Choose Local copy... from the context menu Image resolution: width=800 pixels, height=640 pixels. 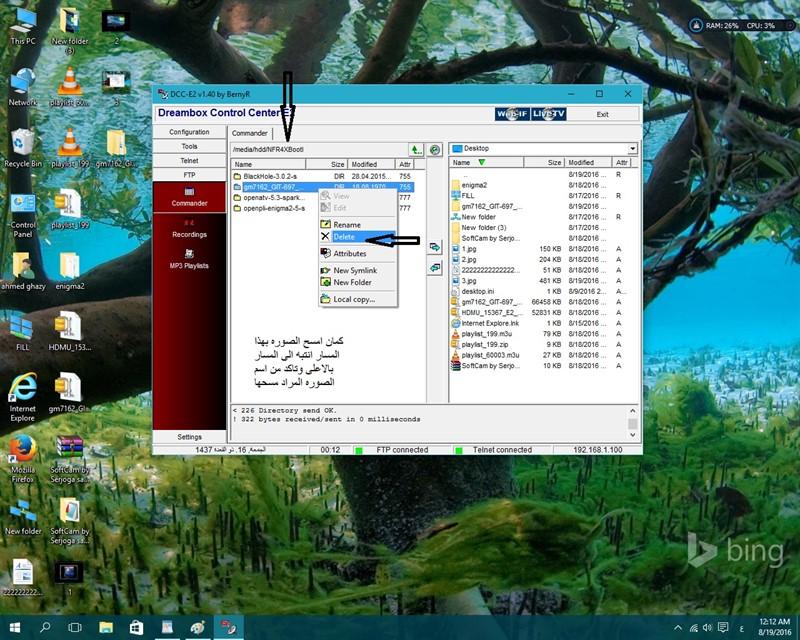tap(358, 300)
